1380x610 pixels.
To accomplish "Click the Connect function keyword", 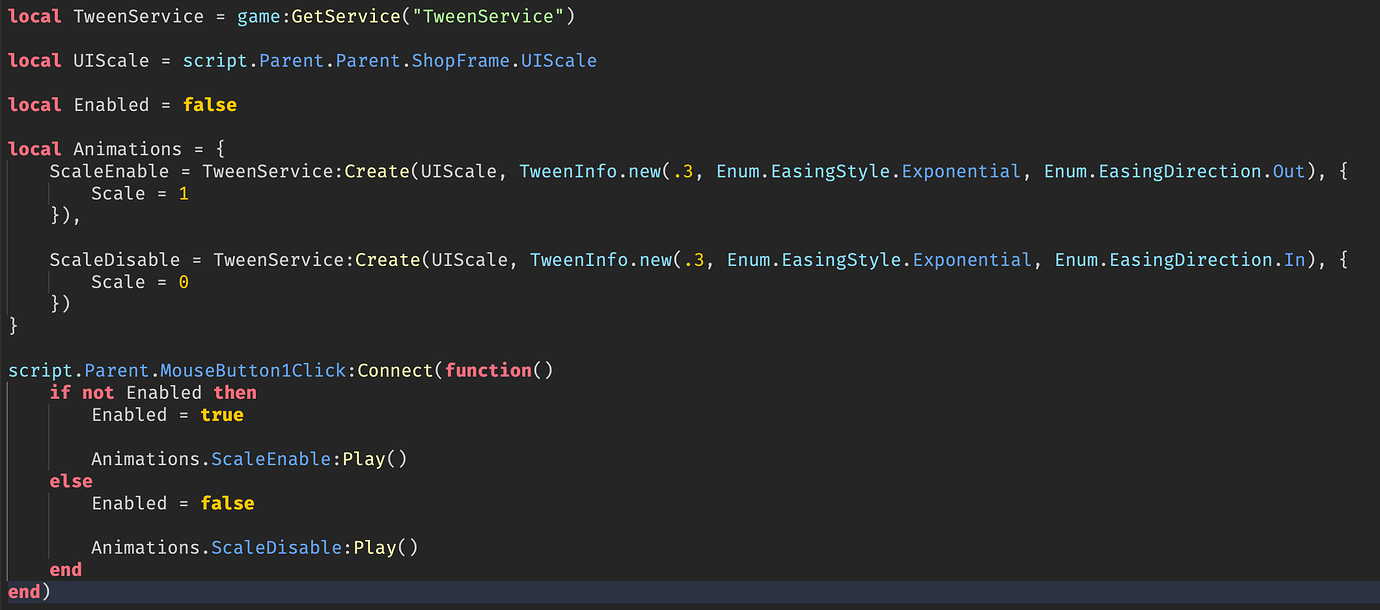I will click(394, 369).
